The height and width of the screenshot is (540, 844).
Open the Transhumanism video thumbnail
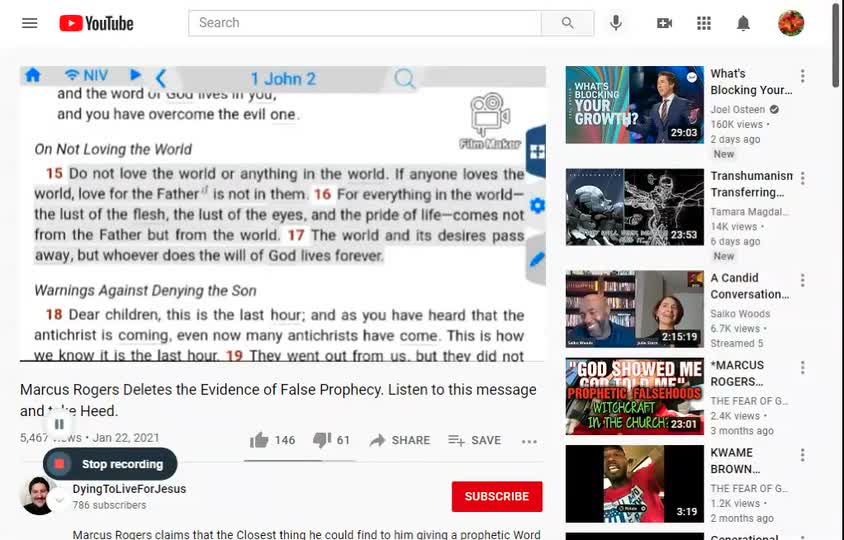tap(635, 207)
